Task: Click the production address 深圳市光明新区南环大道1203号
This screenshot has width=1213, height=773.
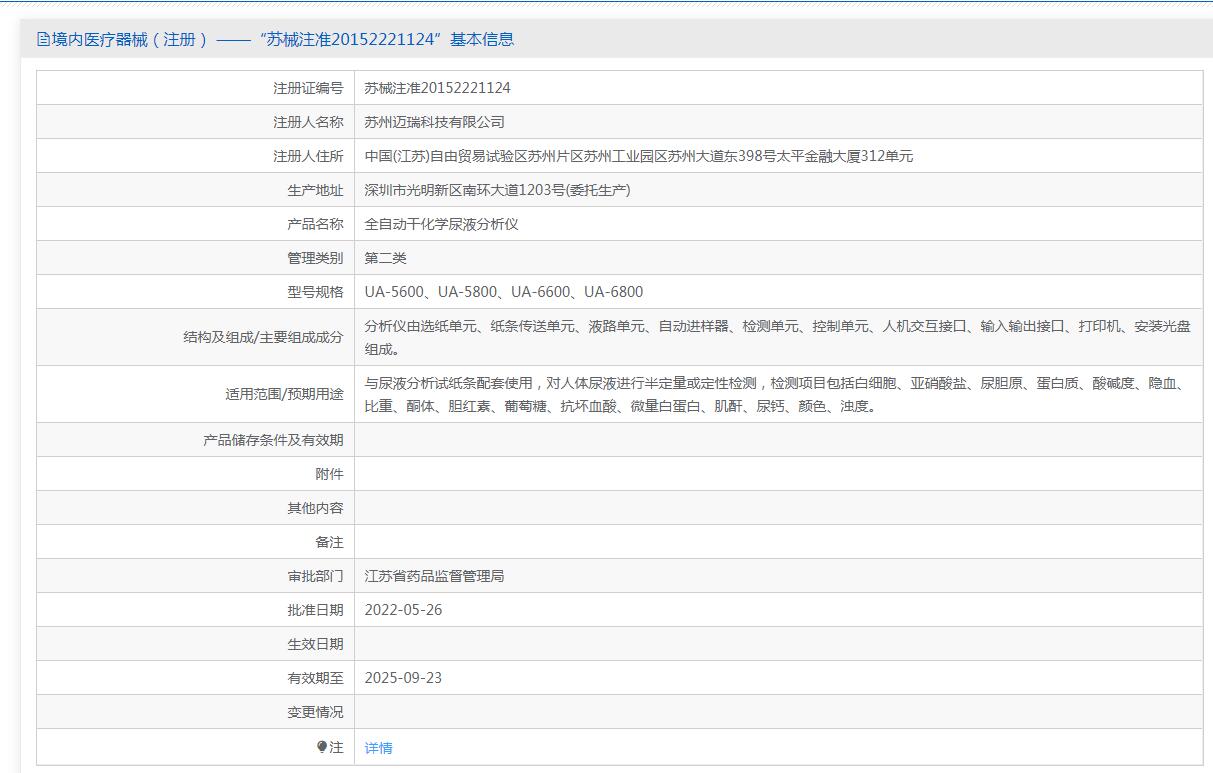Action: 497,190
